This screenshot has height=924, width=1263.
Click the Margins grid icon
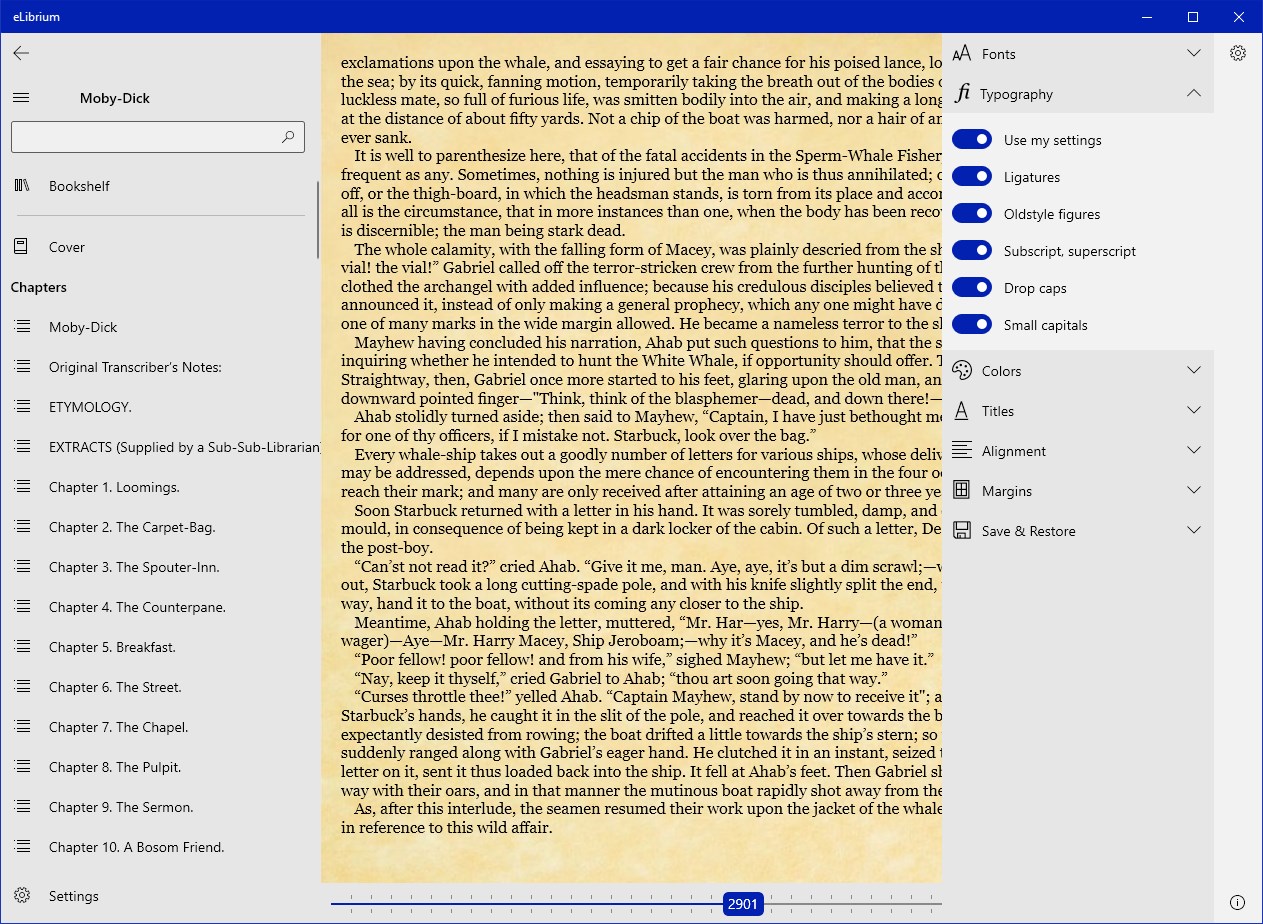pos(962,491)
